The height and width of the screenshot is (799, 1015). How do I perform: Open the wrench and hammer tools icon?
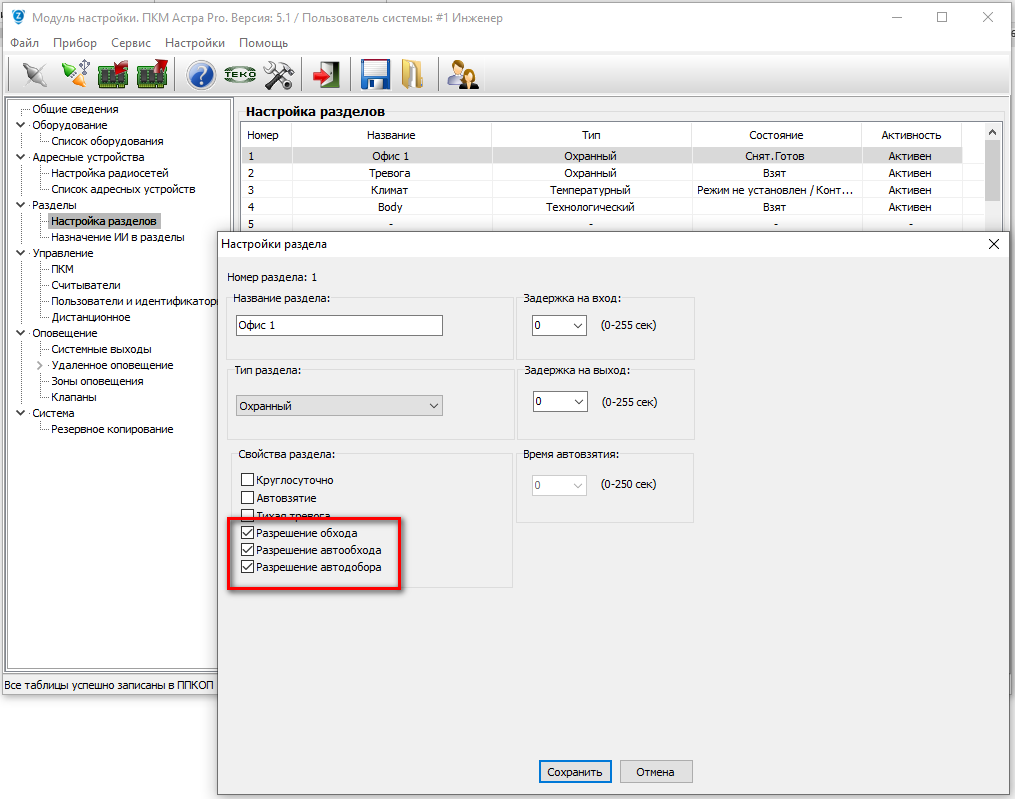tap(277, 75)
